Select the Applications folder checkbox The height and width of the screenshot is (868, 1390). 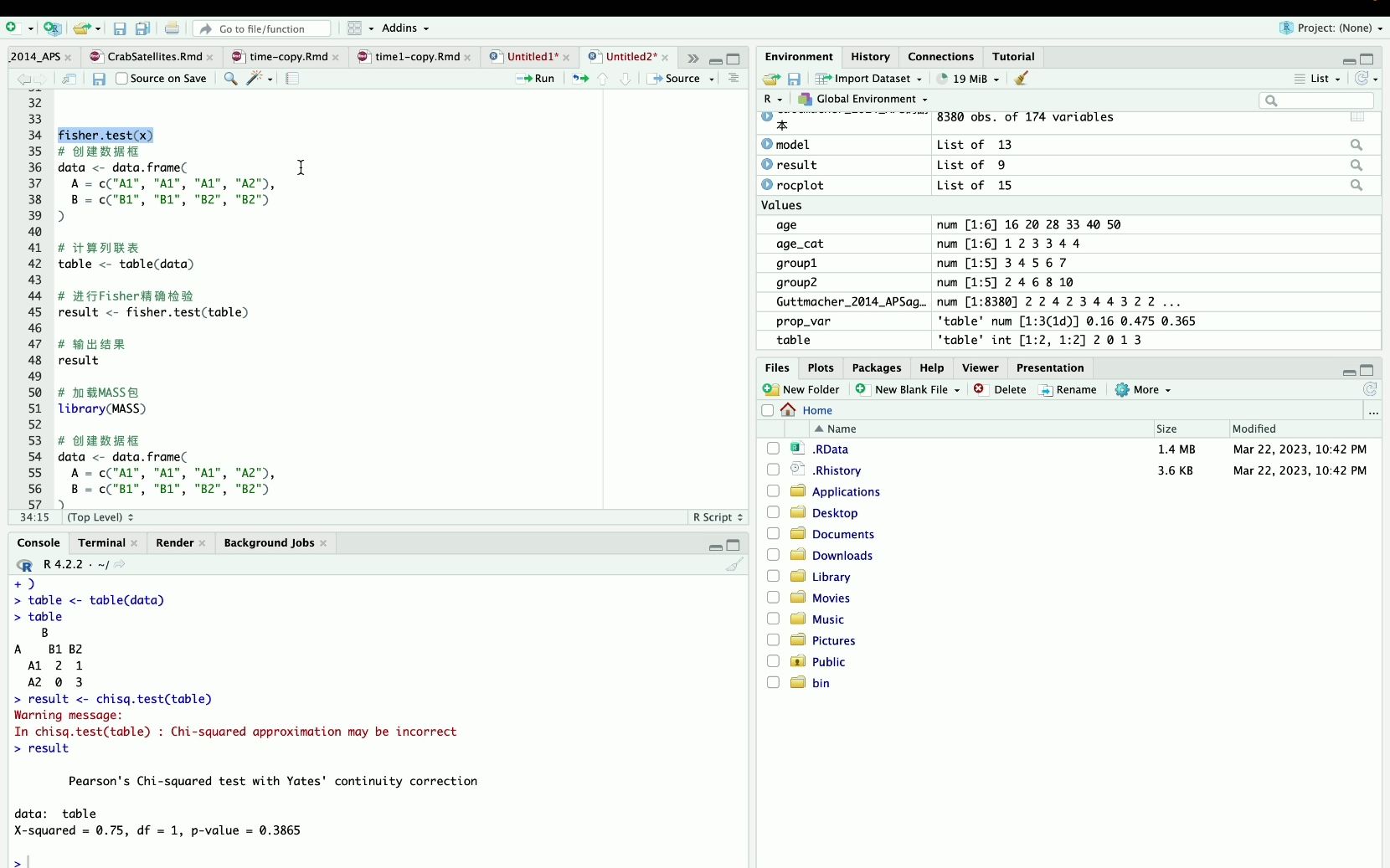(774, 491)
